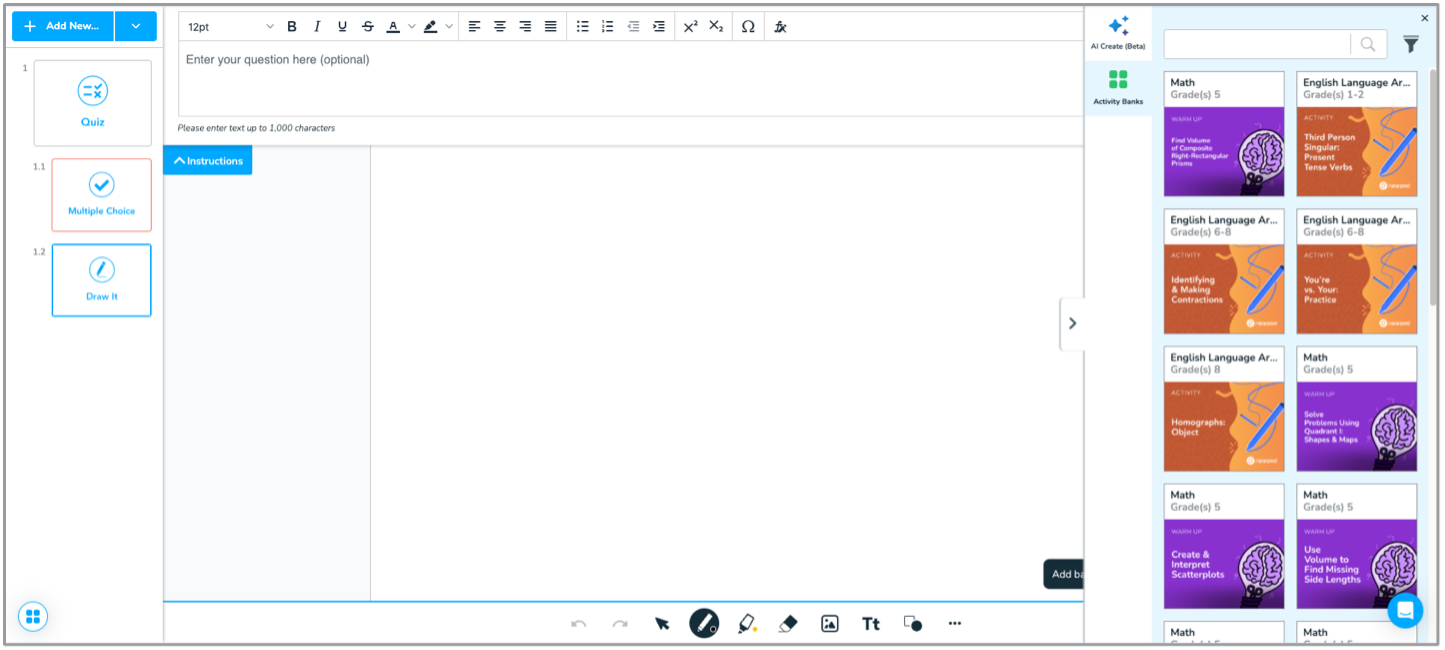Switch to Activity Banks tab
The image size is (1445, 650).
(1118, 87)
